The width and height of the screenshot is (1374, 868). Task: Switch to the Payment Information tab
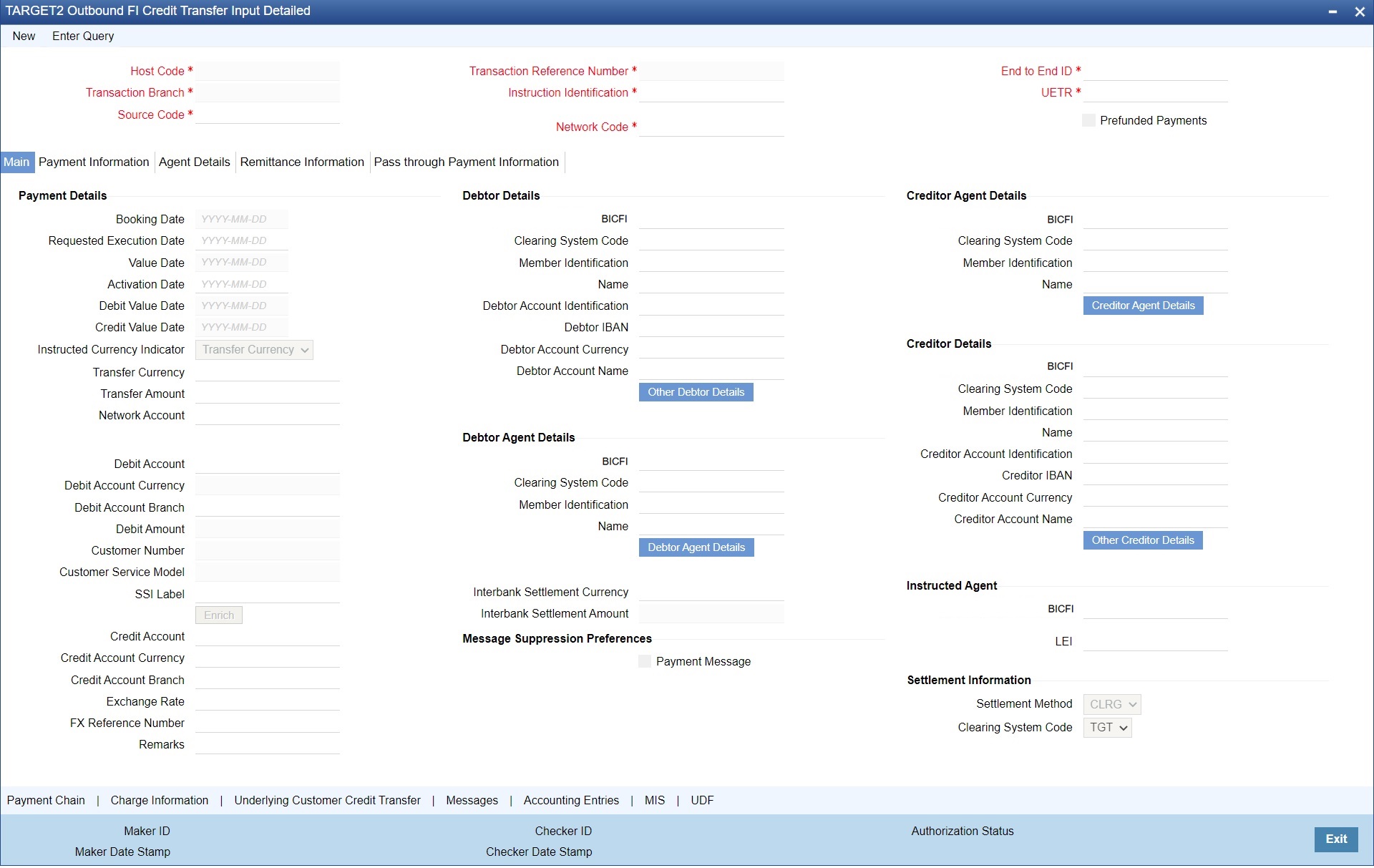[94, 162]
